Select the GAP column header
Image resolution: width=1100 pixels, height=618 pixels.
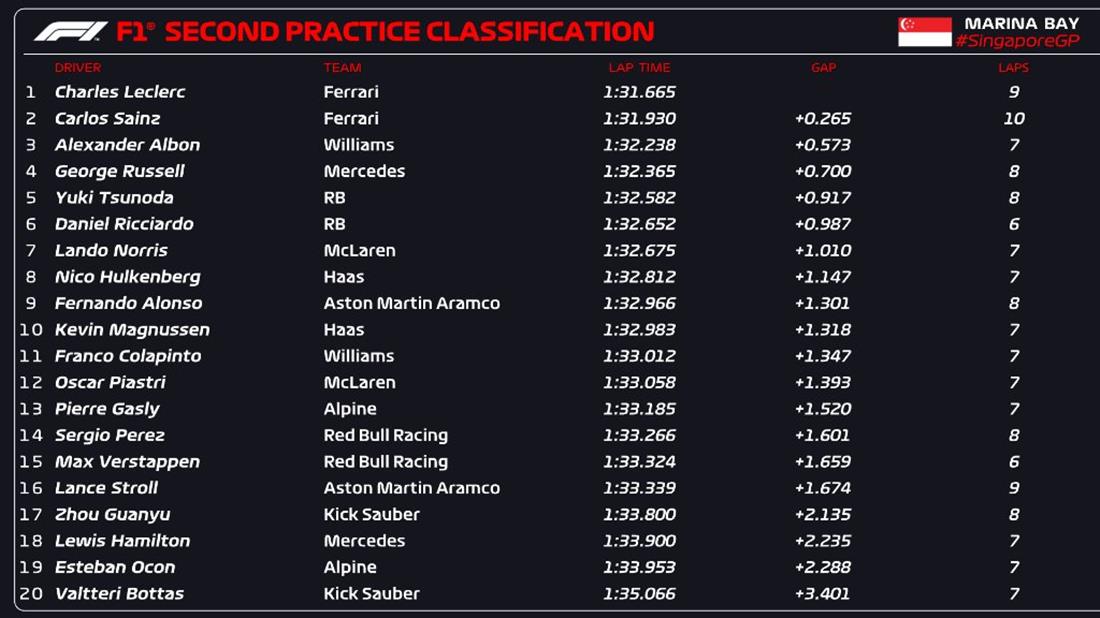824,68
